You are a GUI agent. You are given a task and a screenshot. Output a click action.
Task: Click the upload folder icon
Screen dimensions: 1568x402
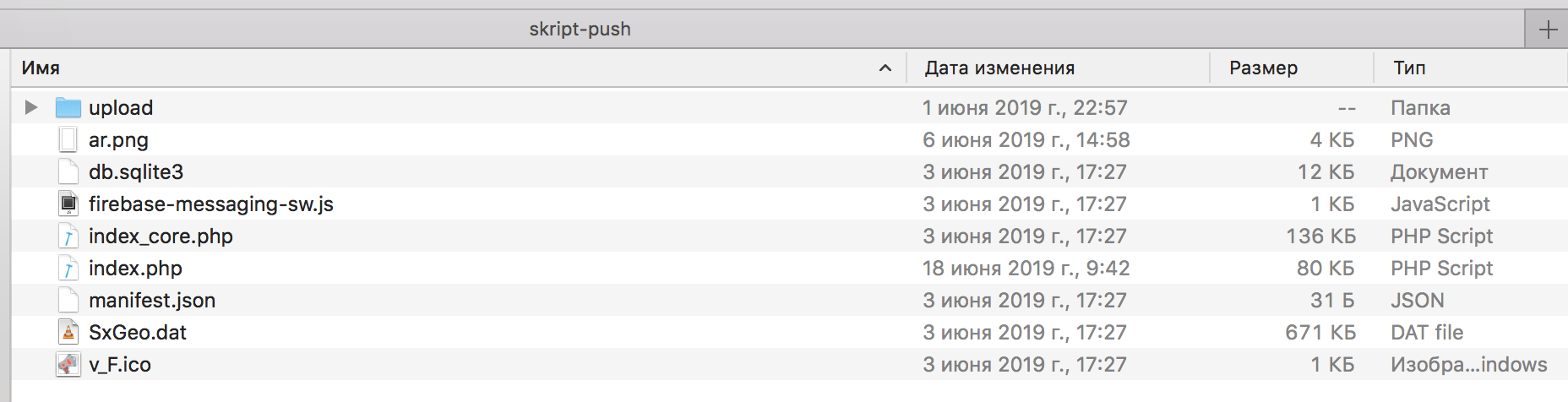click(68, 107)
